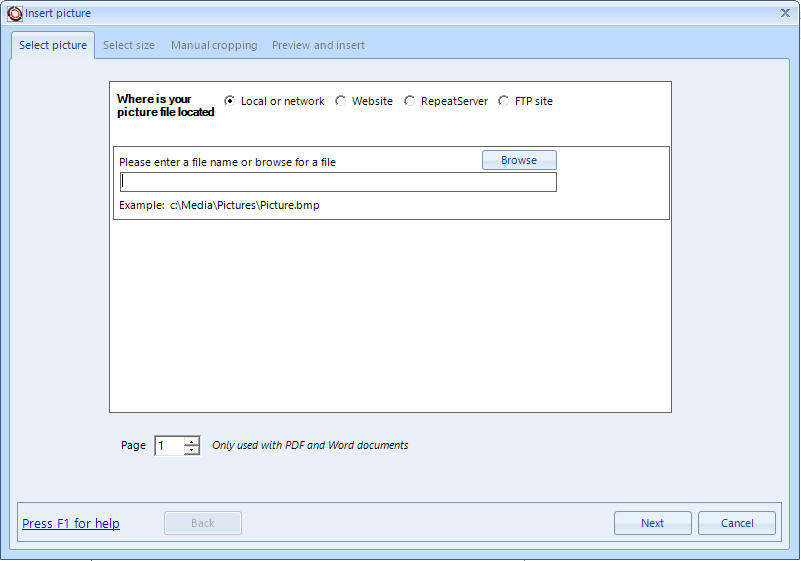Choose Website as picture location
The height and width of the screenshot is (561, 801).
(x=341, y=101)
